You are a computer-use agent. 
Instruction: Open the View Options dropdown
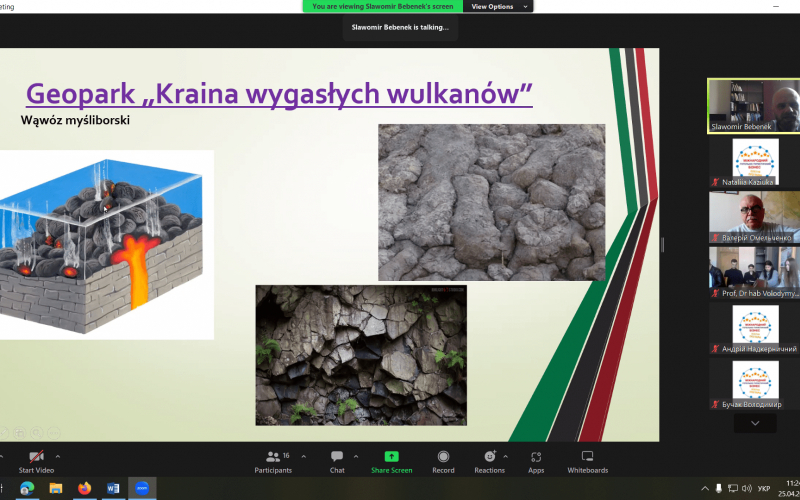pos(498,7)
